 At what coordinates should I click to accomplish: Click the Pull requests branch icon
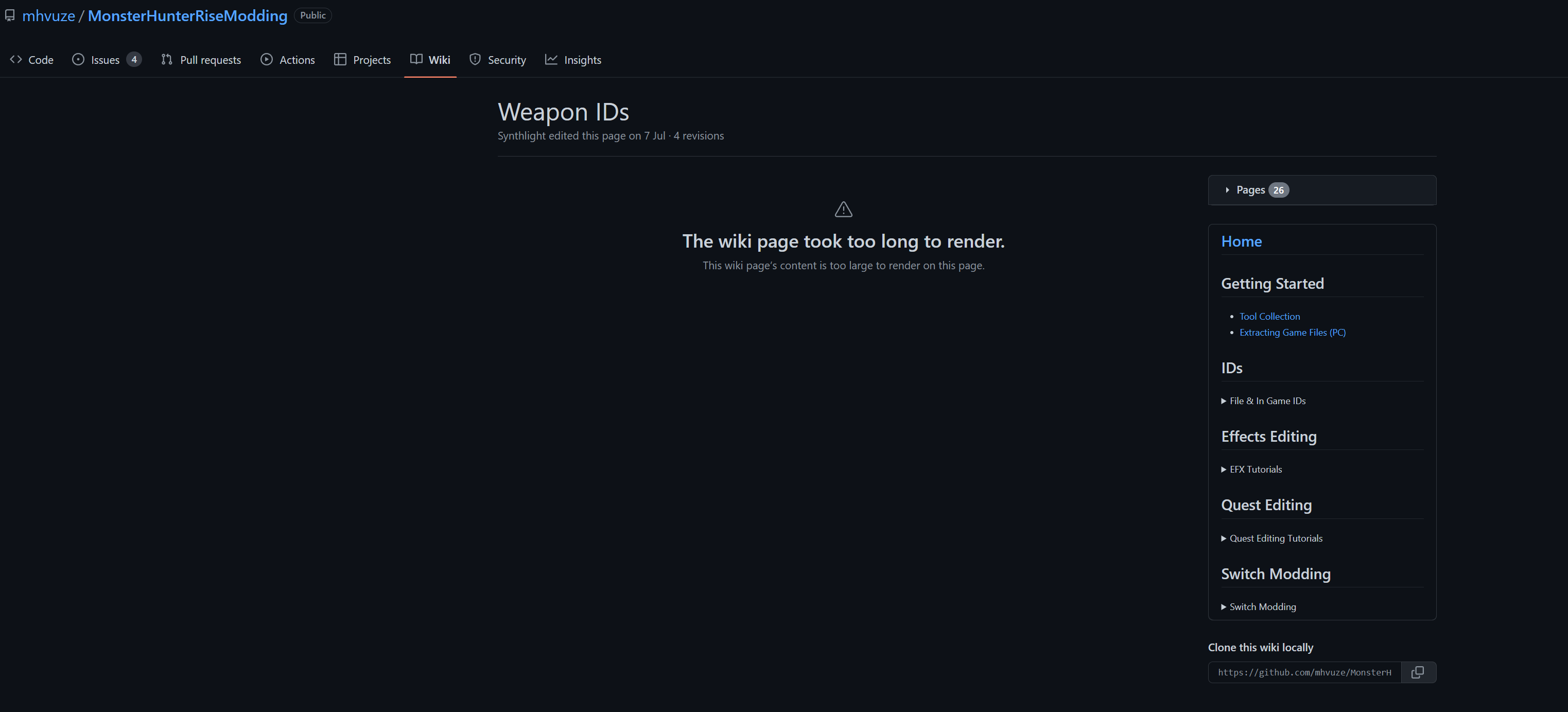[166, 59]
